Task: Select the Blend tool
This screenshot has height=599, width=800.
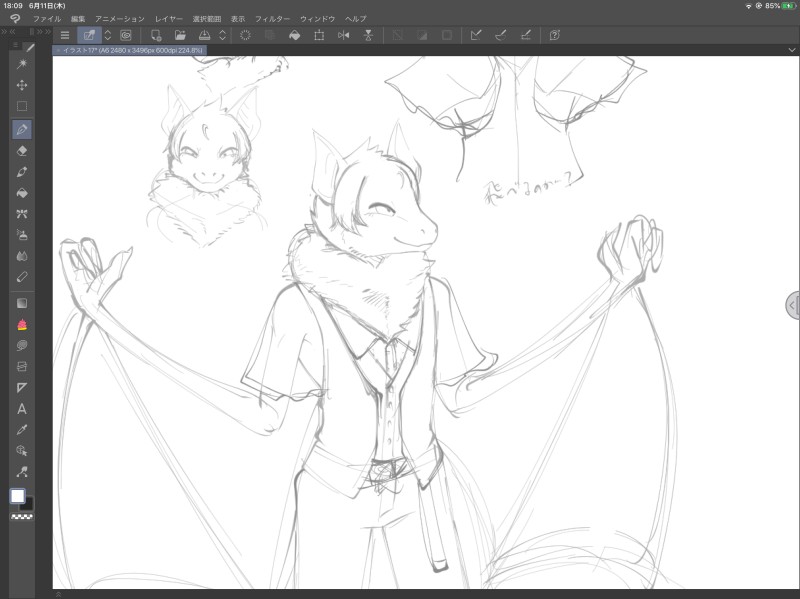Action: coord(22,256)
